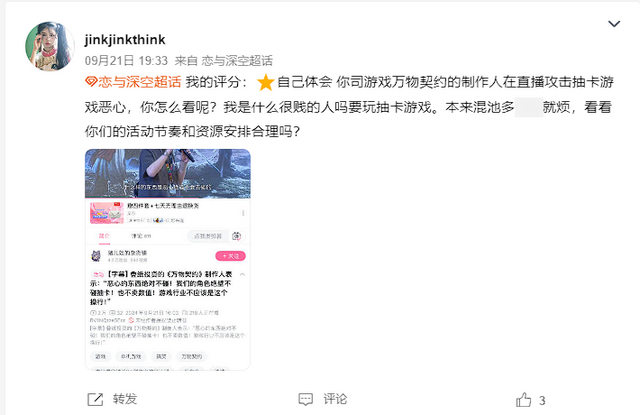Open the gray 恋与深空超话 source link
The width and height of the screenshot is (640, 415).
237,61
